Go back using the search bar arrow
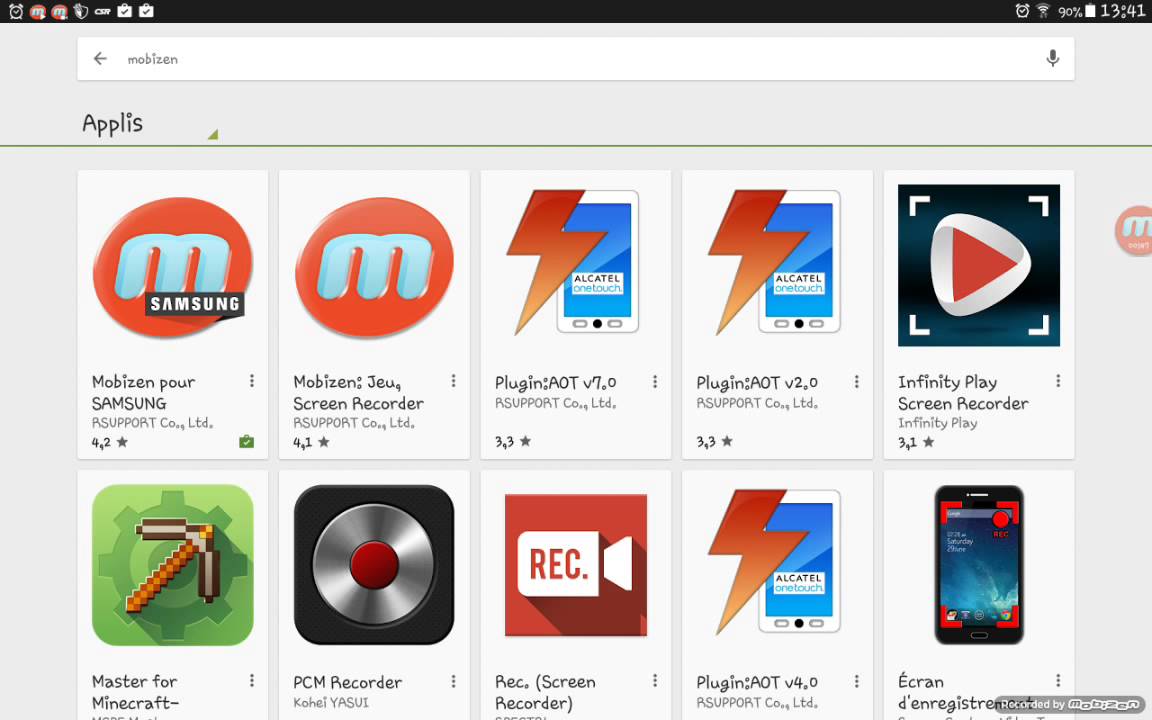Image resolution: width=1152 pixels, height=720 pixels. click(x=101, y=59)
